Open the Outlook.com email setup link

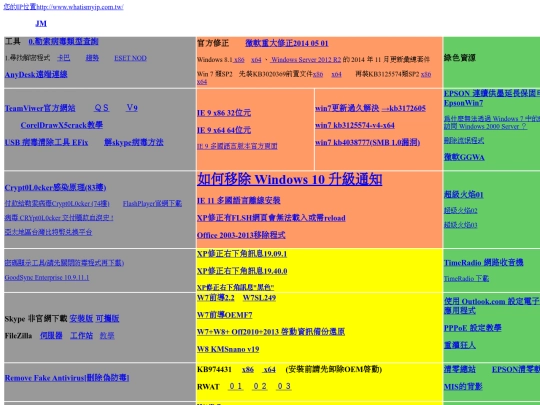click(492, 306)
